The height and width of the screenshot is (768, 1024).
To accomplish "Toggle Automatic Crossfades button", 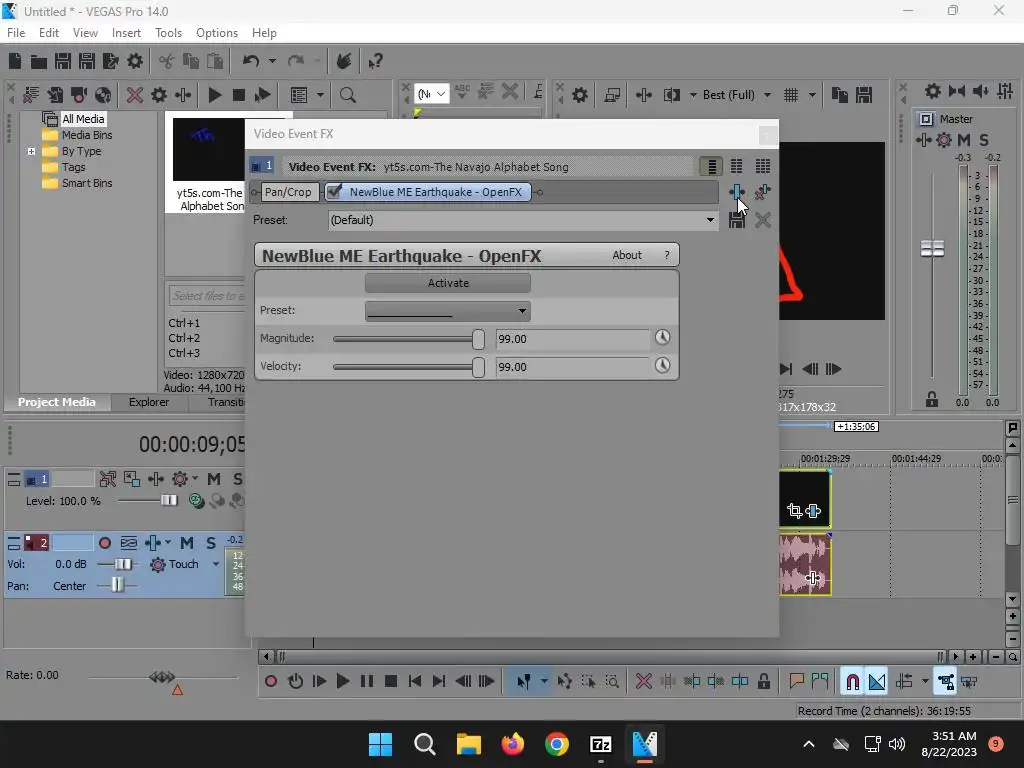I will pos(876,682).
